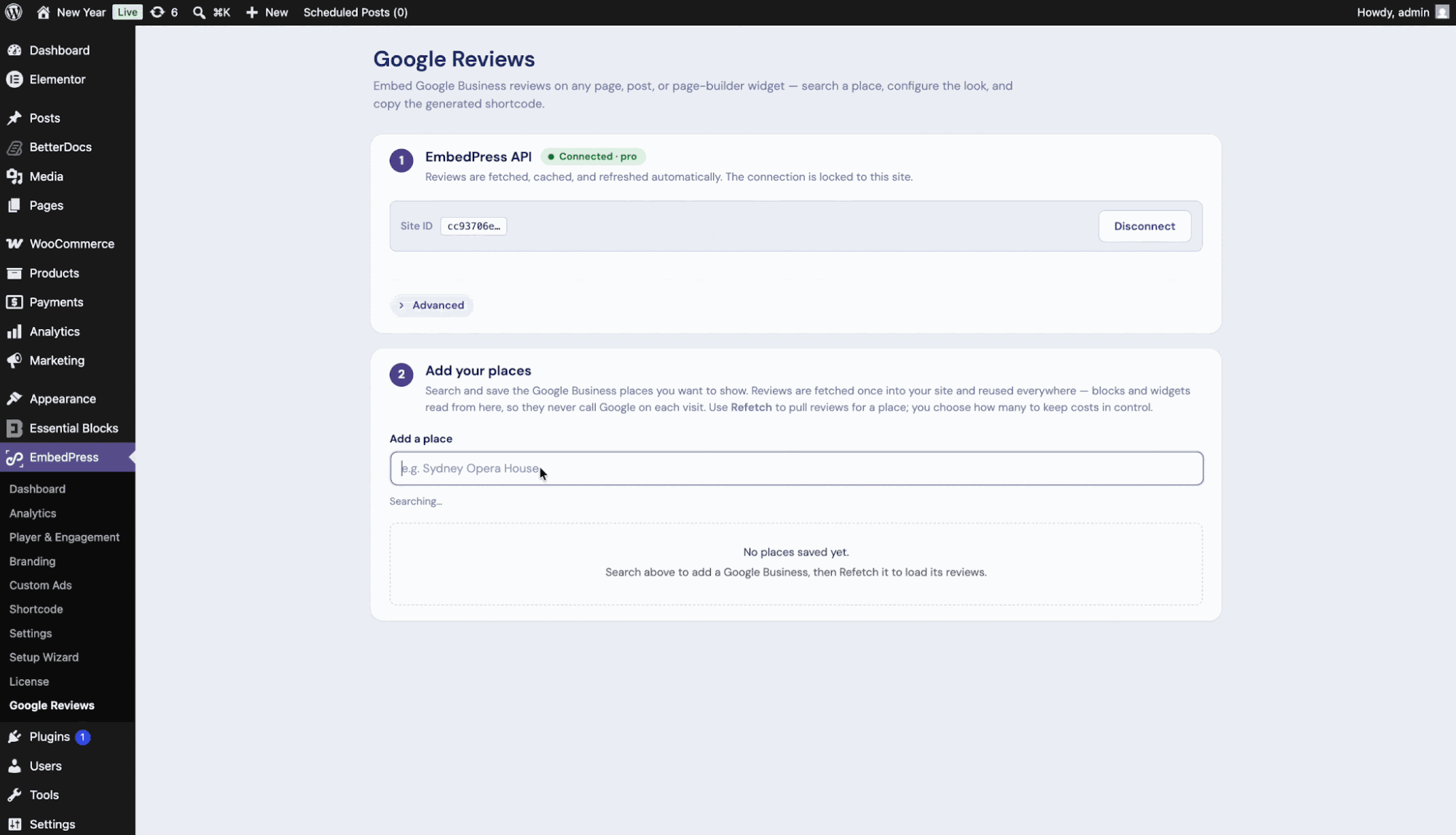This screenshot has width=1456, height=835.
Task: Click the Add your places section title
Action: tap(478, 371)
